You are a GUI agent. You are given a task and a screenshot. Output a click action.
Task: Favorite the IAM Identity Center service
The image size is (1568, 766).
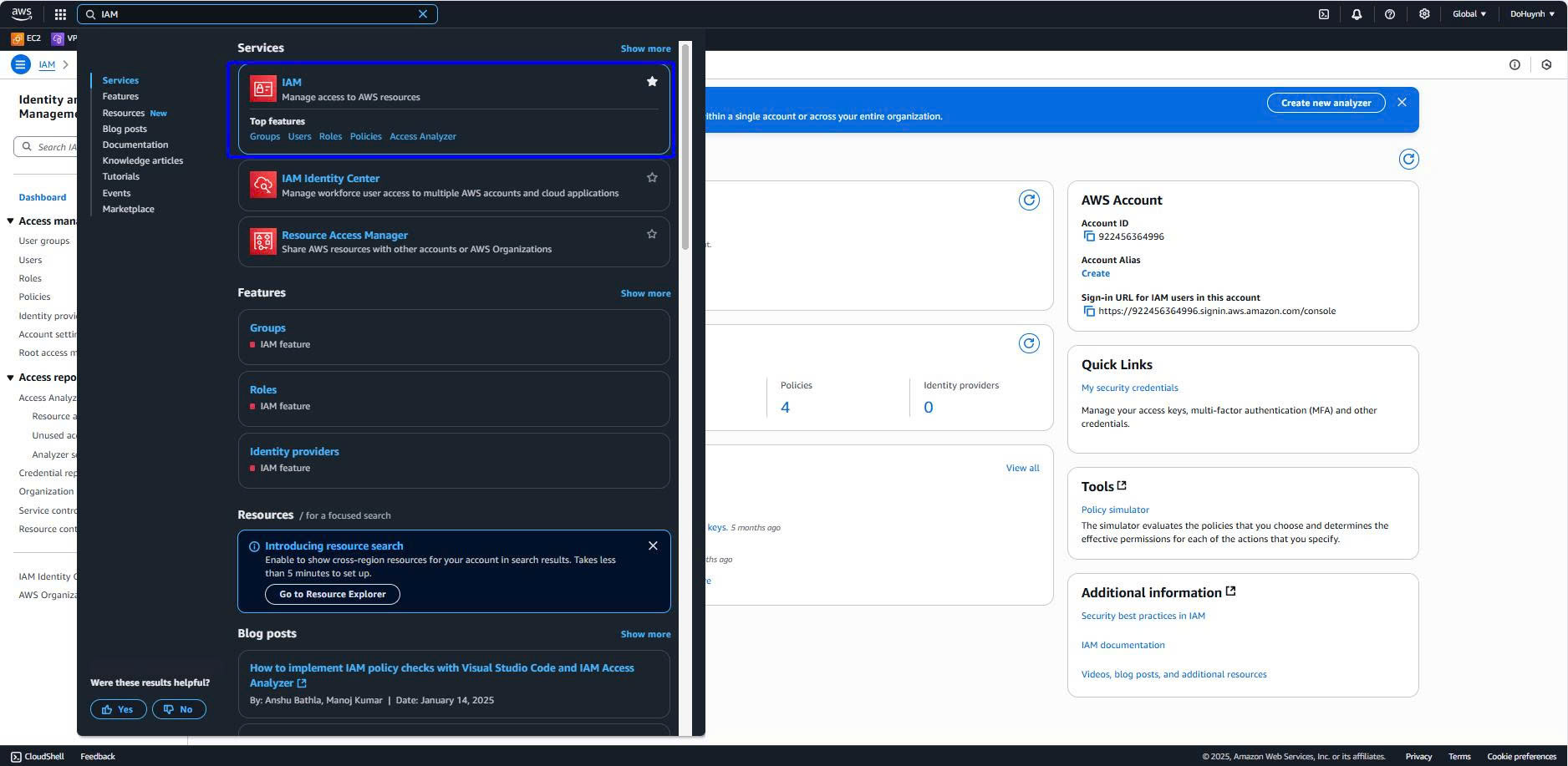click(652, 178)
